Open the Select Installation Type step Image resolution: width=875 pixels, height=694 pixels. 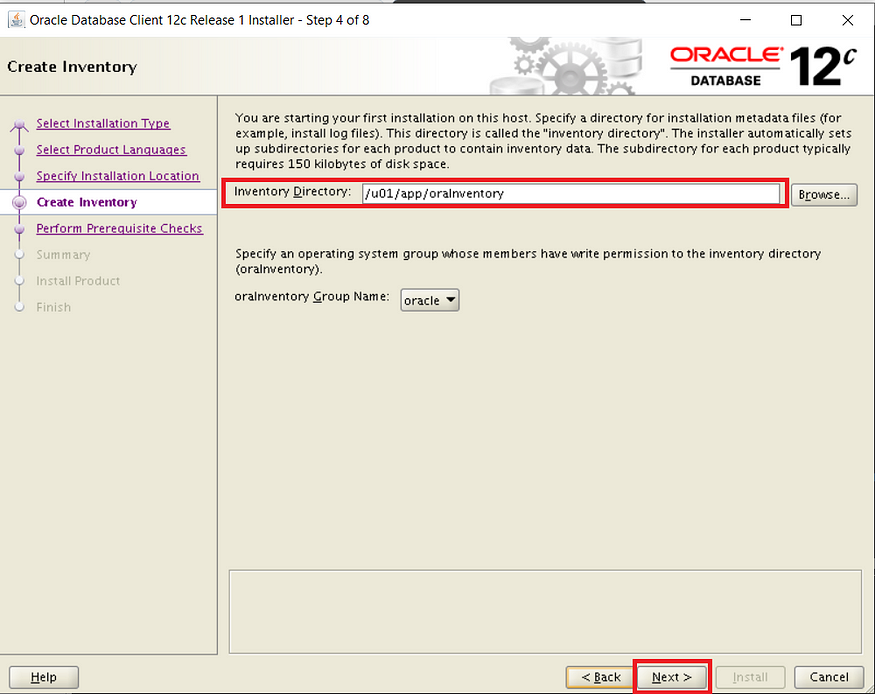(103, 123)
